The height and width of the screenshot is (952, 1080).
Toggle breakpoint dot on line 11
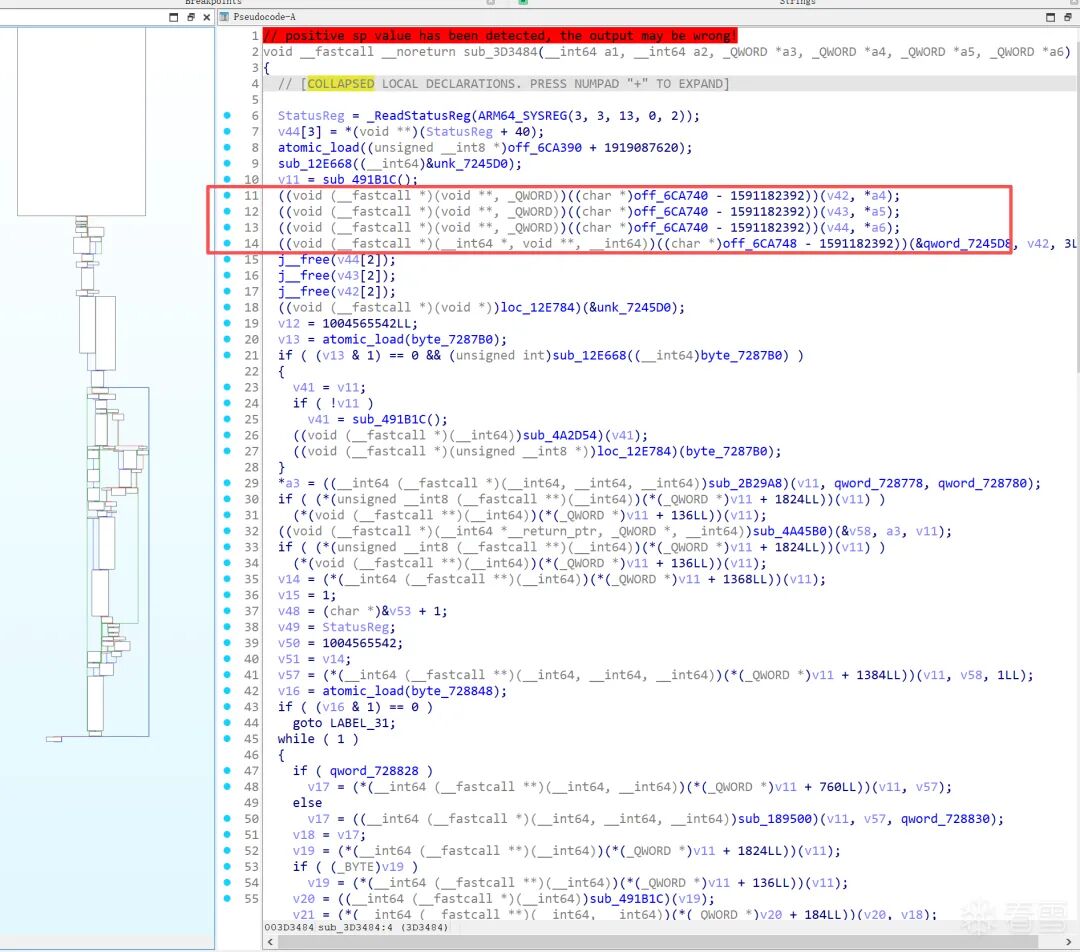[227, 196]
